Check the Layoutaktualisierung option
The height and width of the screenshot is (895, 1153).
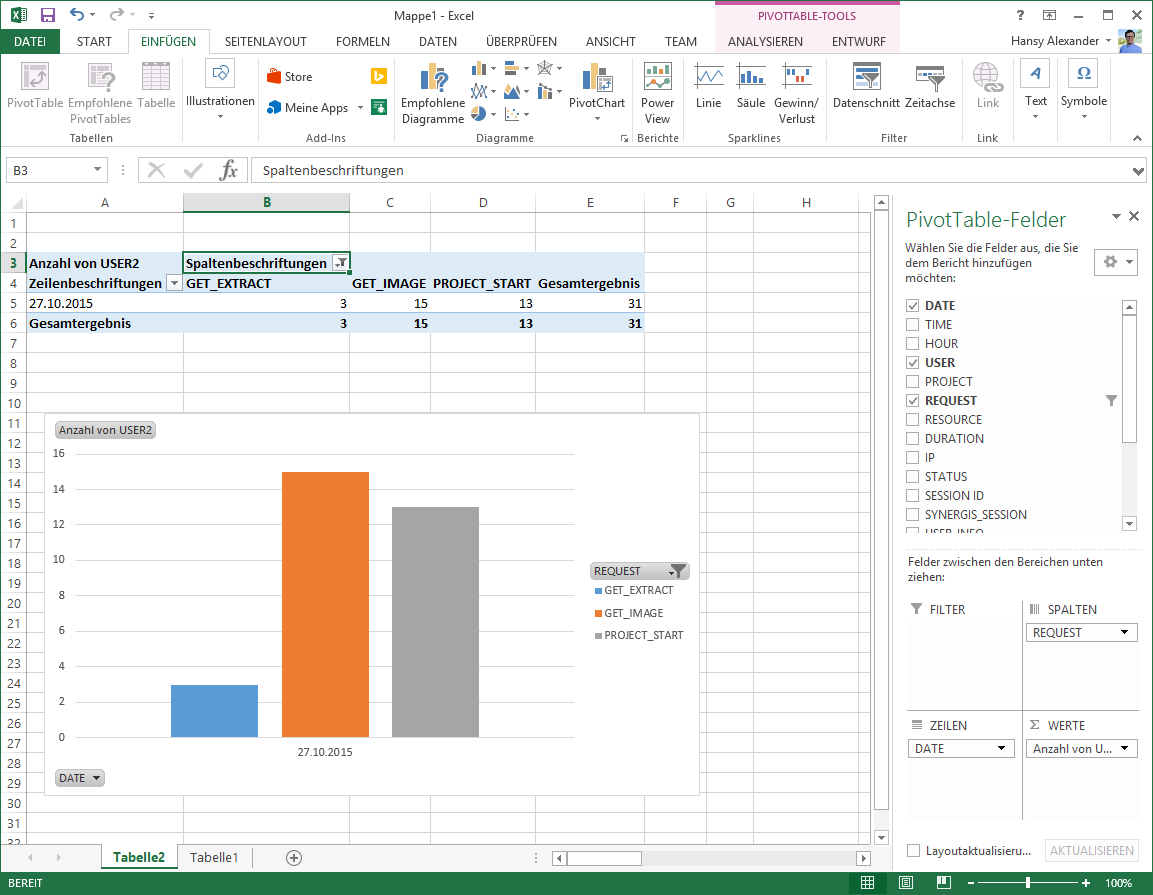(x=911, y=850)
